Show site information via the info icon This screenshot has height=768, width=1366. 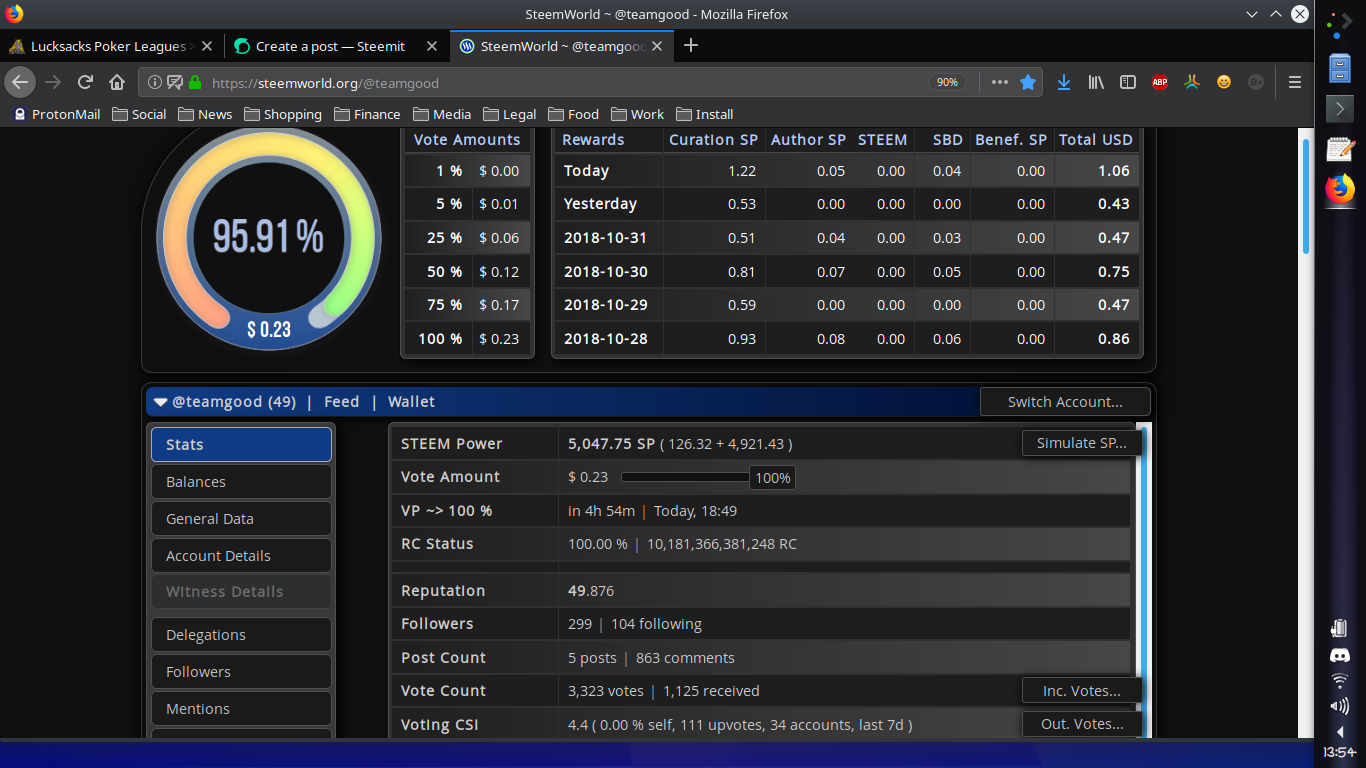pyautogui.click(x=155, y=82)
